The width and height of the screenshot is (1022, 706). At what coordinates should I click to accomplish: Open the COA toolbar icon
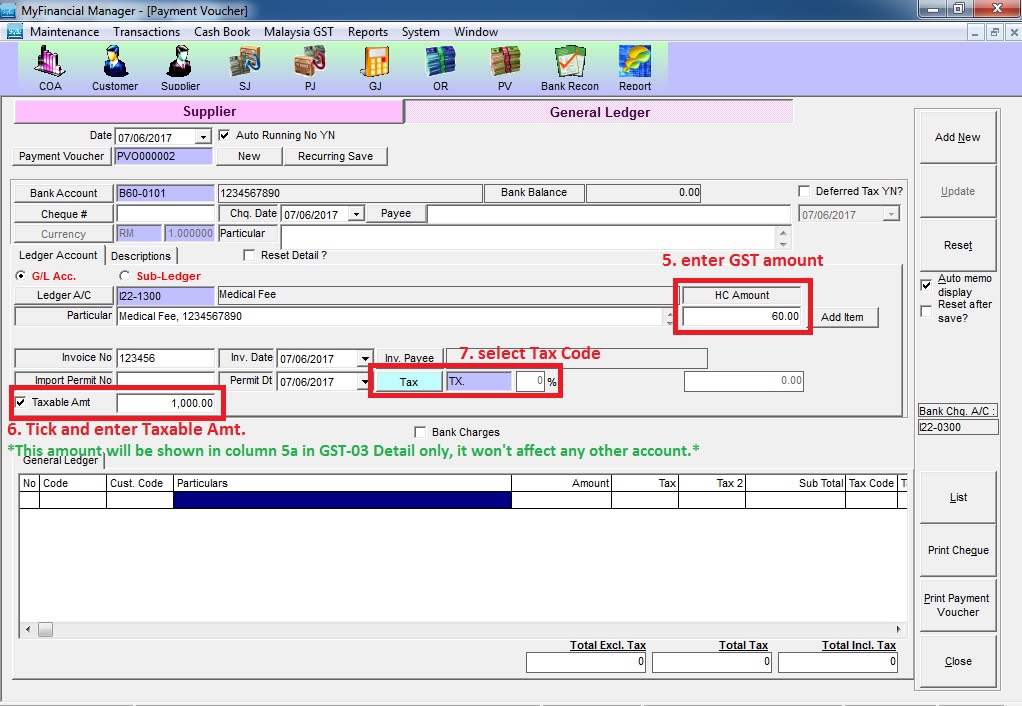(x=49, y=66)
